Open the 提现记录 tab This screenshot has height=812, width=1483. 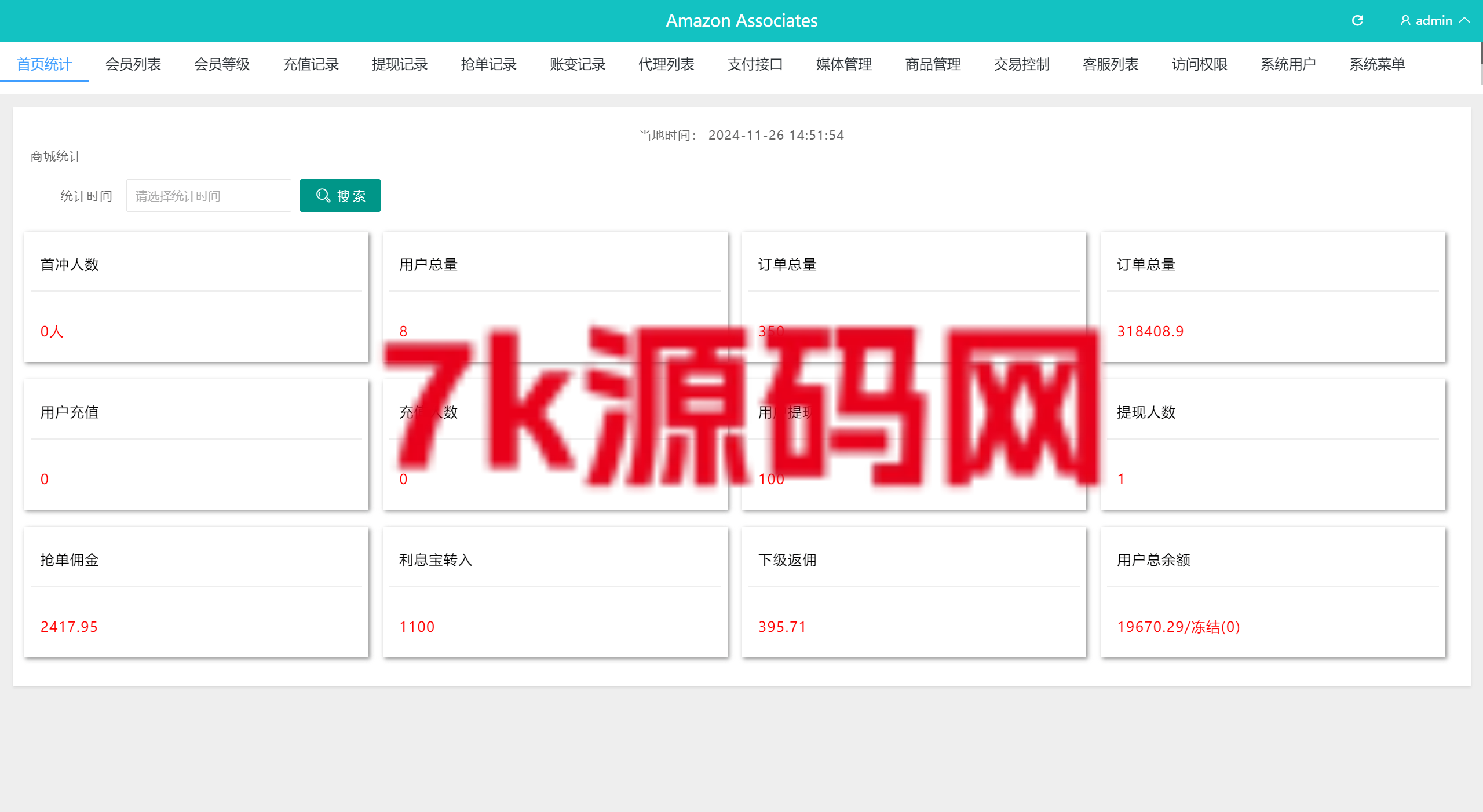coord(400,64)
